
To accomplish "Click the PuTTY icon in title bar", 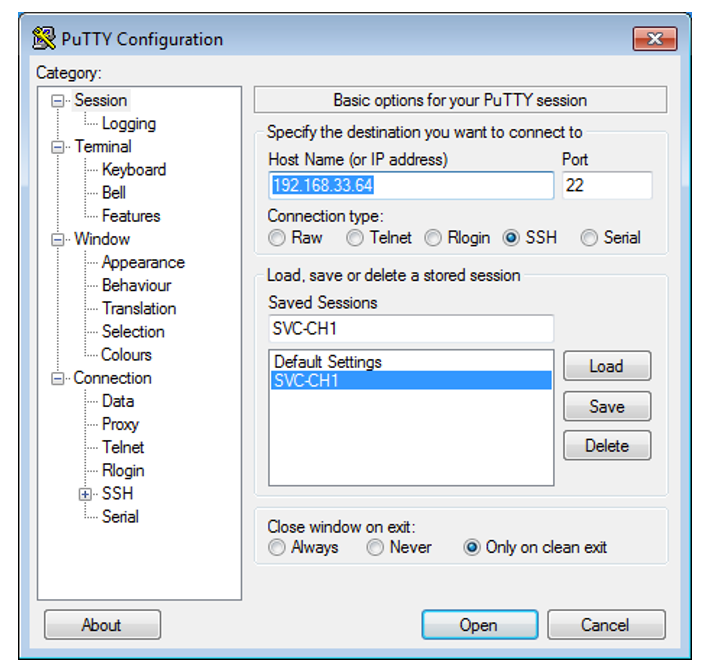I will coord(44,39).
